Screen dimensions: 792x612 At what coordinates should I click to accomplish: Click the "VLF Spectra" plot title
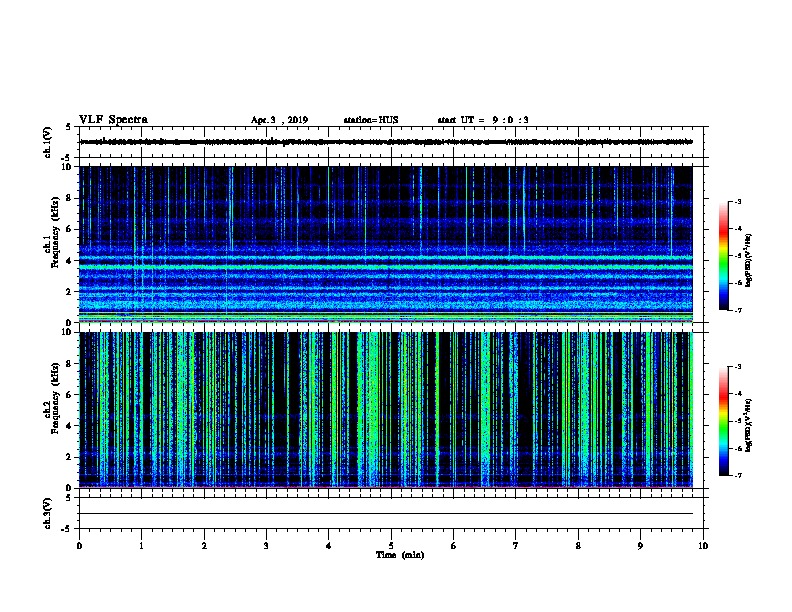pos(113,120)
